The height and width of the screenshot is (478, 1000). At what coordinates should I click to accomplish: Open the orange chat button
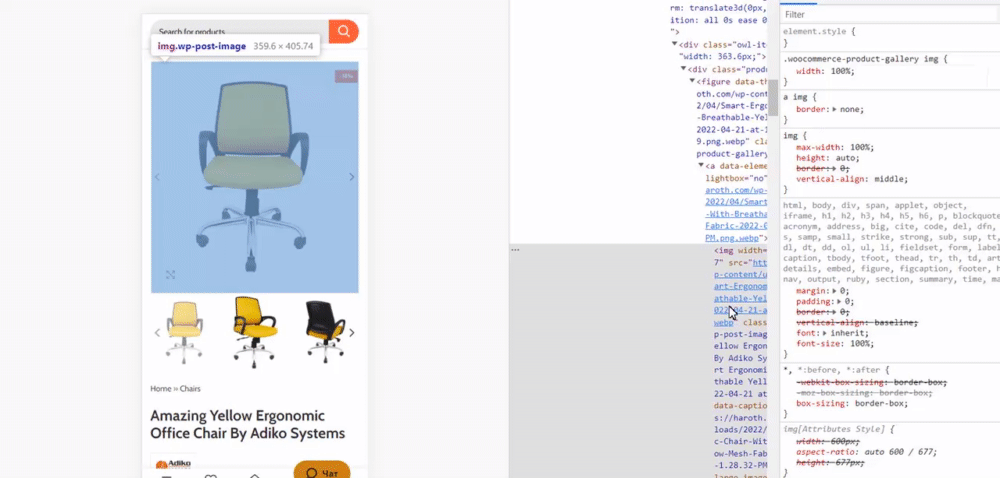tap(322, 472)
